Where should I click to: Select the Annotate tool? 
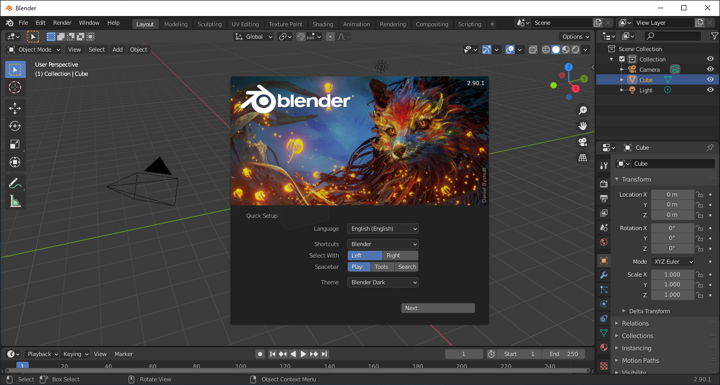(15, 183)
